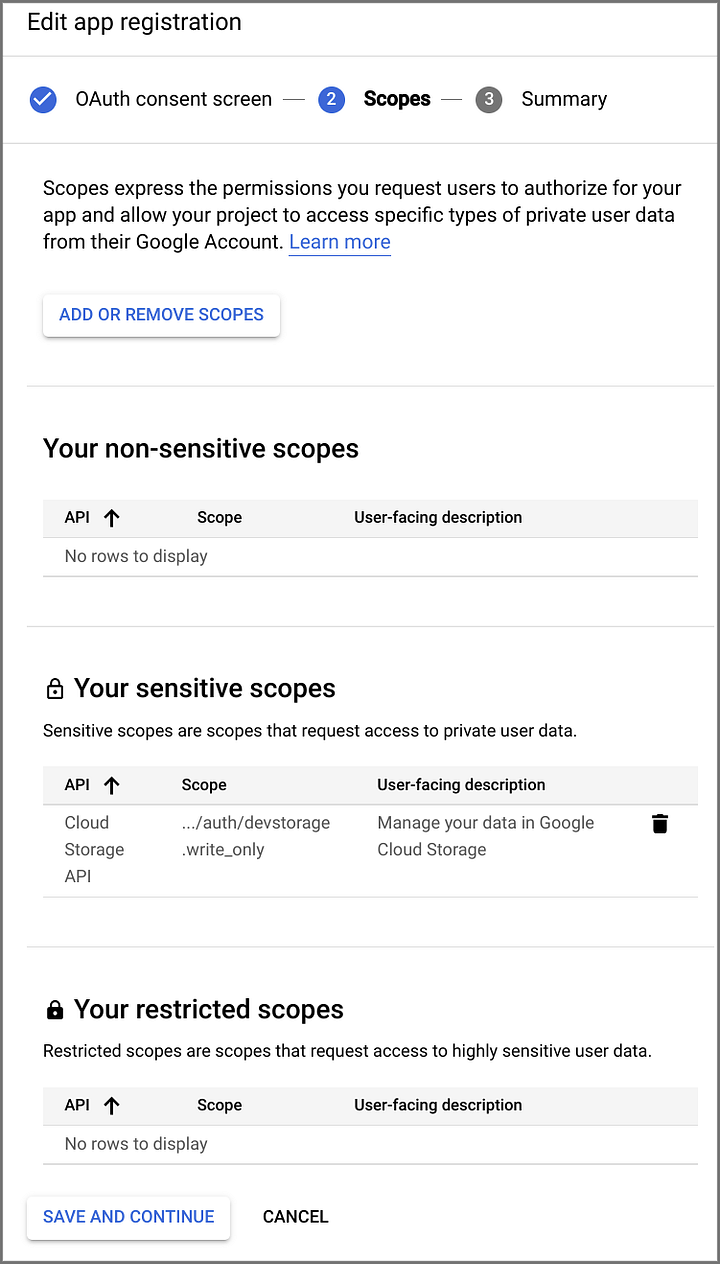
Task: Delete the Cloud Storage scope via trash icon
Action: tap(660, 823)
